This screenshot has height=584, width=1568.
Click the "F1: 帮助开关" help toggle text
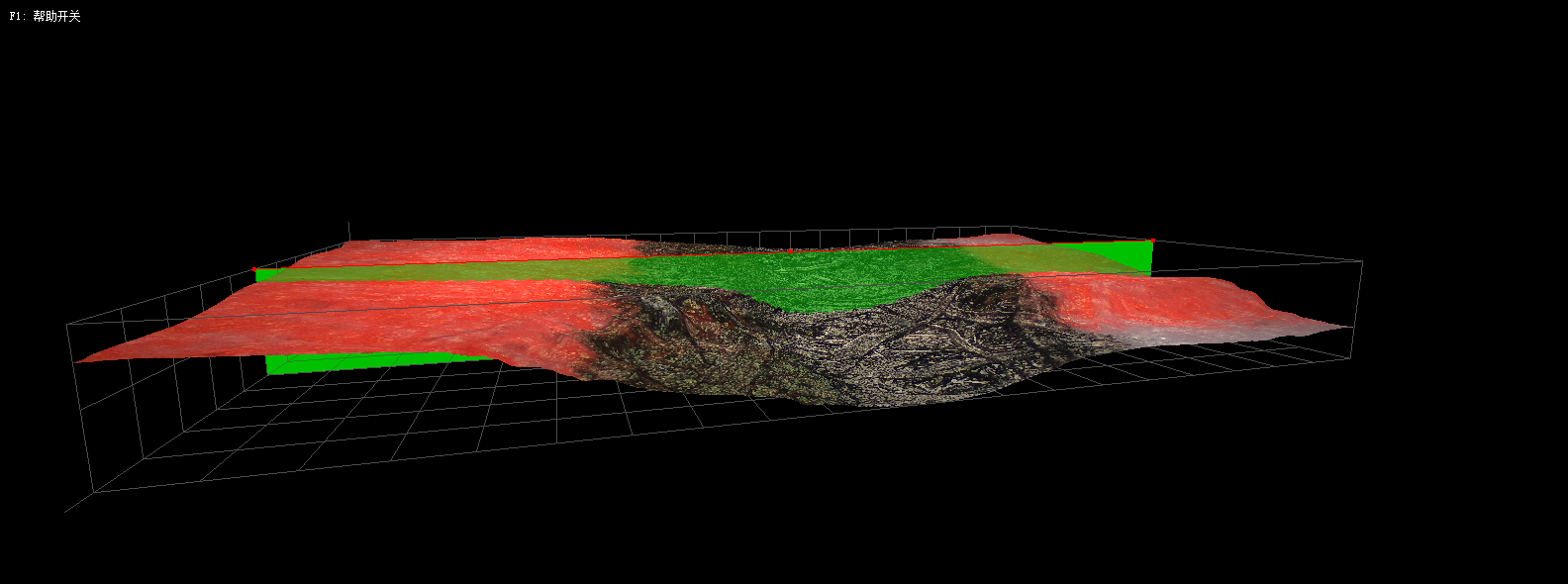point(46,17)
